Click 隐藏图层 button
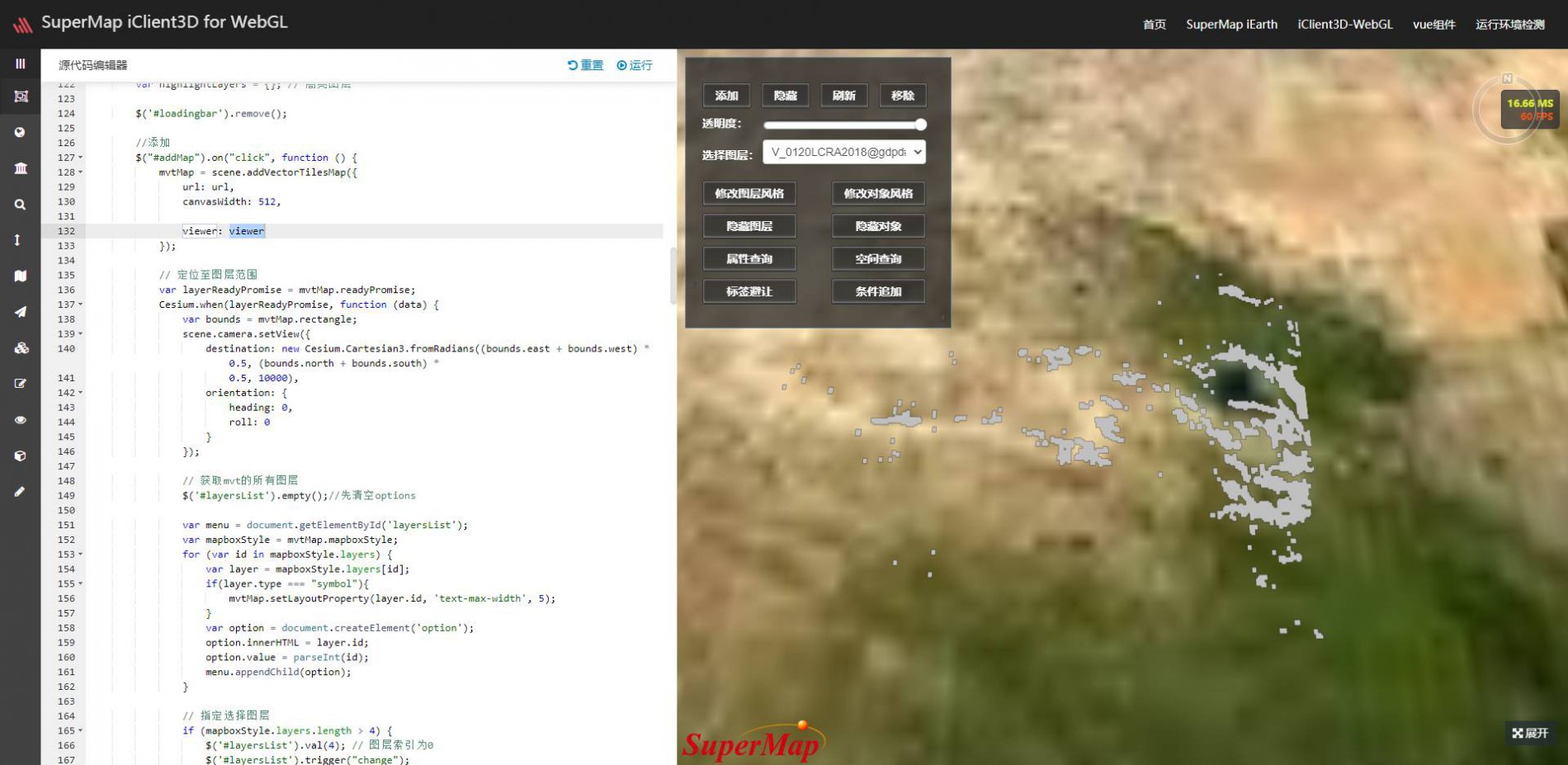This screenshot has height=765, width=1568. [x=749, y=226]
